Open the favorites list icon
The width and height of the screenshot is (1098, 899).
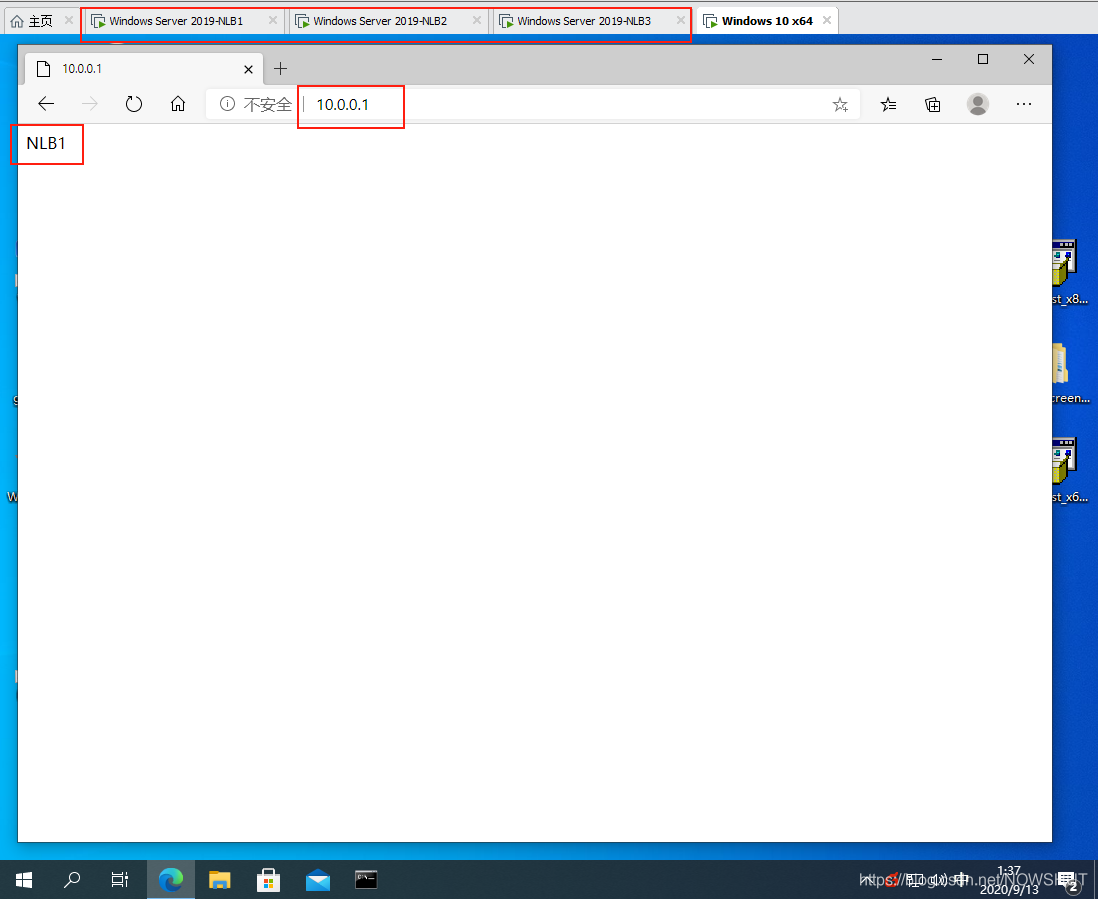coord(888,104)
